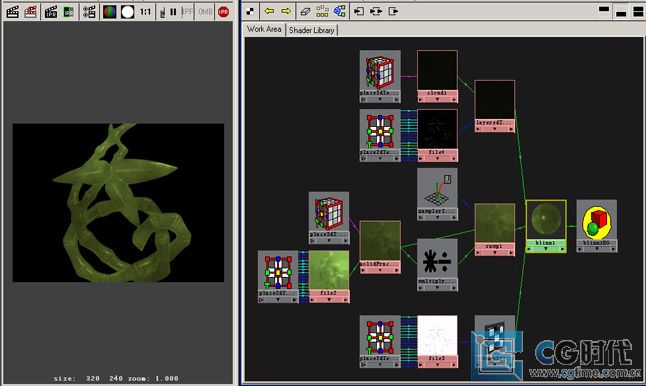646x386 pixels.
Task: Select the blinn1 material node swatch
Action: (546, 220)
